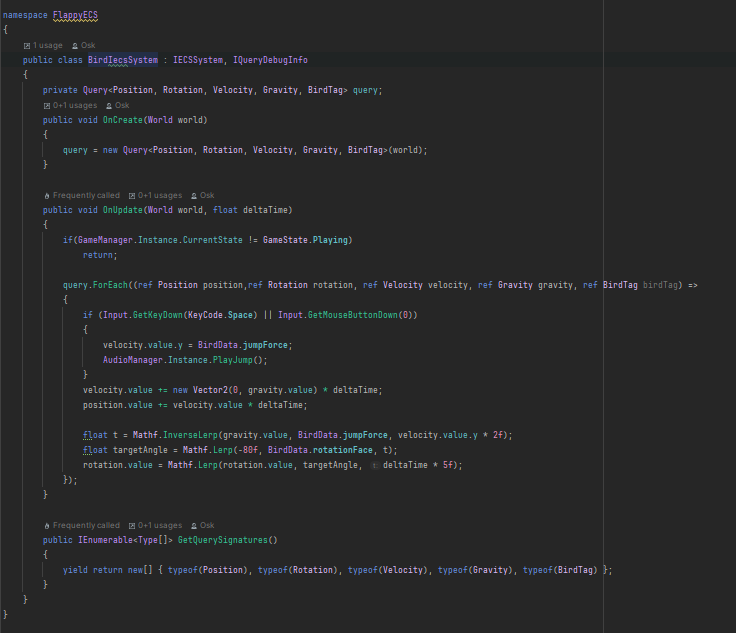This screenshot has height=633, width=736.
Task: Click 'Space' in KeyCode.Space
Action: pos(240,315)
